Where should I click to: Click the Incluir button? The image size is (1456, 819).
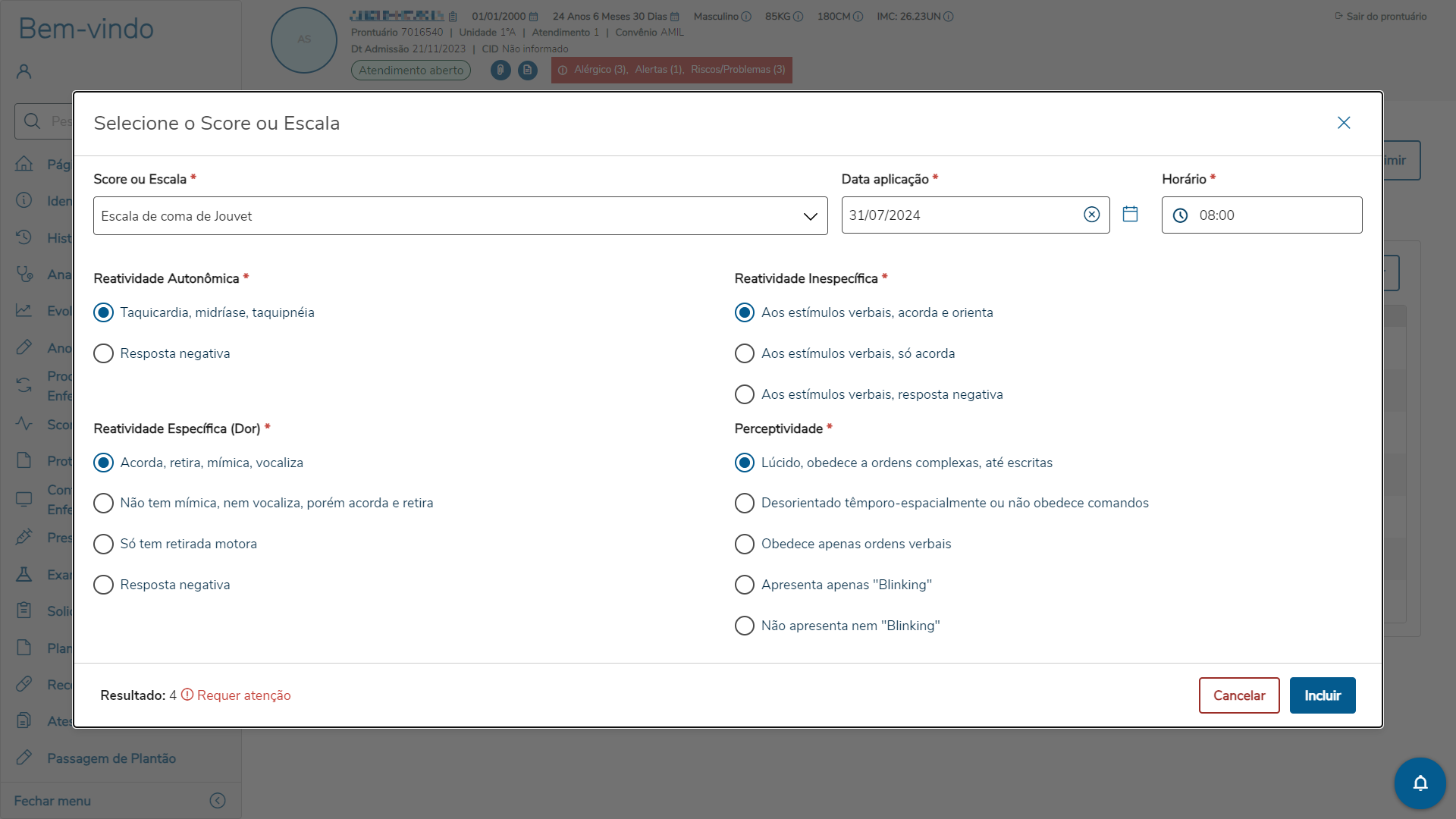[1322, 695]
